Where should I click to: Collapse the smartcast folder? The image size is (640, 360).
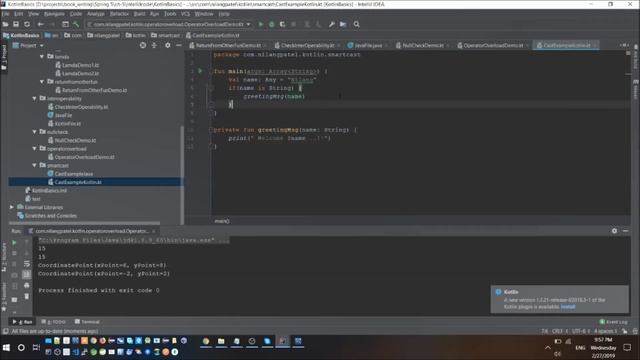pos(35,165)
